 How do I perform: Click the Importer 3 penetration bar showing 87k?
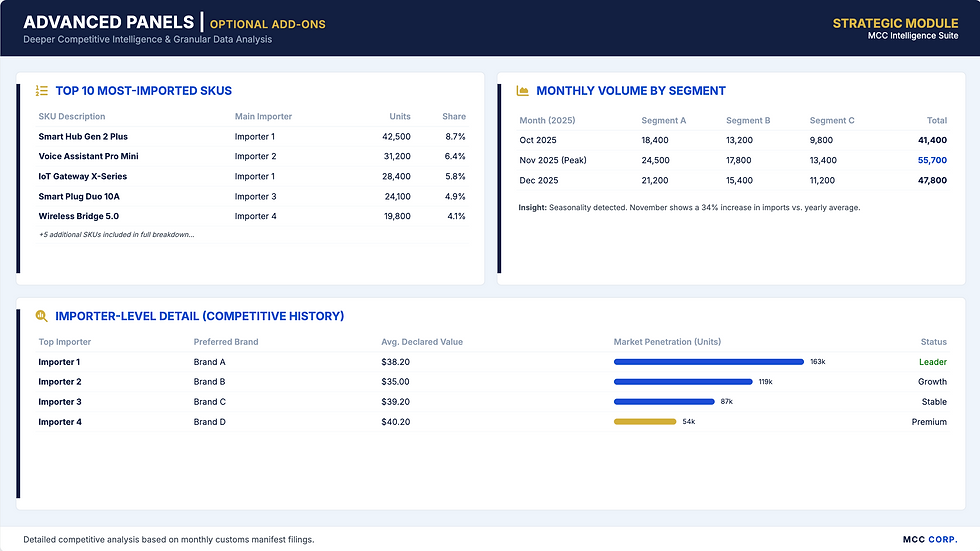[x=664, y=402]
